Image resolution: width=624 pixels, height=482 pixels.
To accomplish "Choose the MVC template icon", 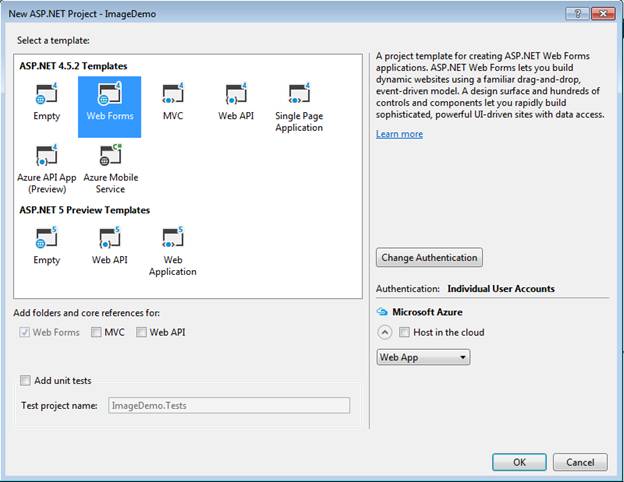I will (173, 94).
